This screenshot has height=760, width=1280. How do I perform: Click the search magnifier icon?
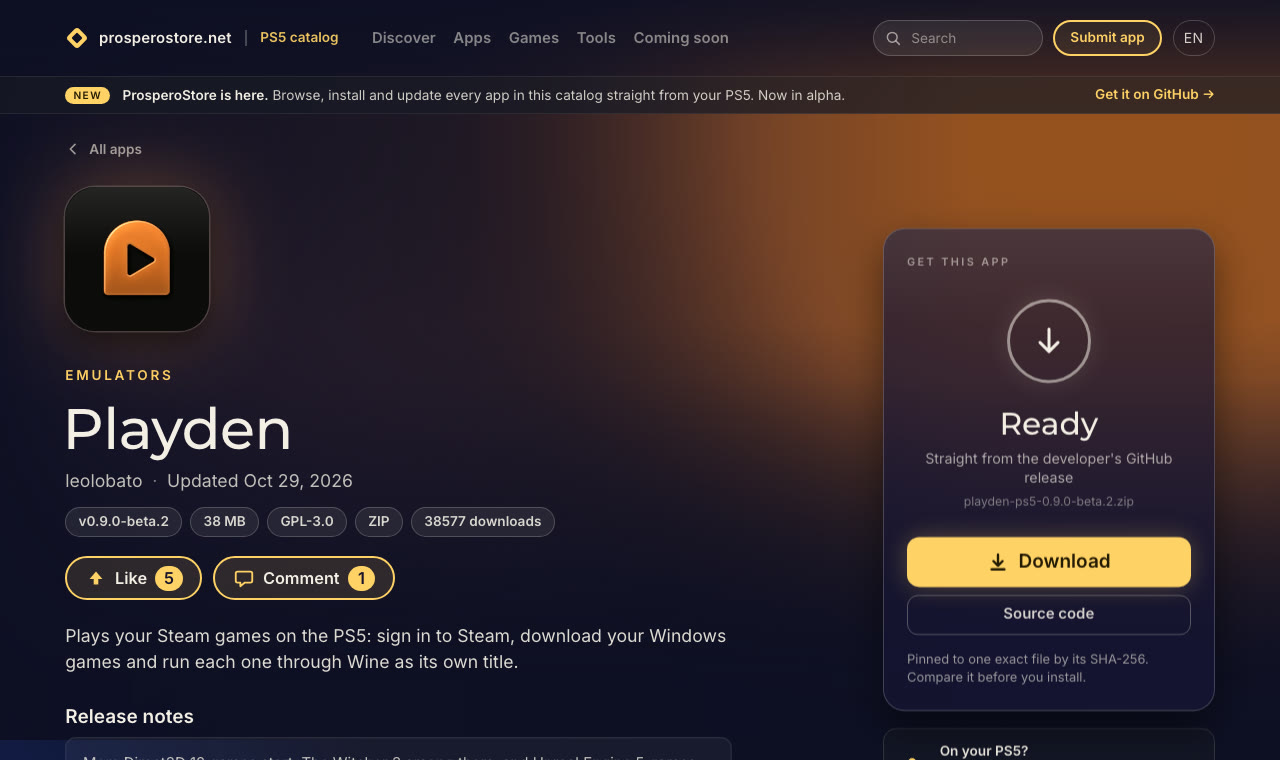click(x=894, y=38)
